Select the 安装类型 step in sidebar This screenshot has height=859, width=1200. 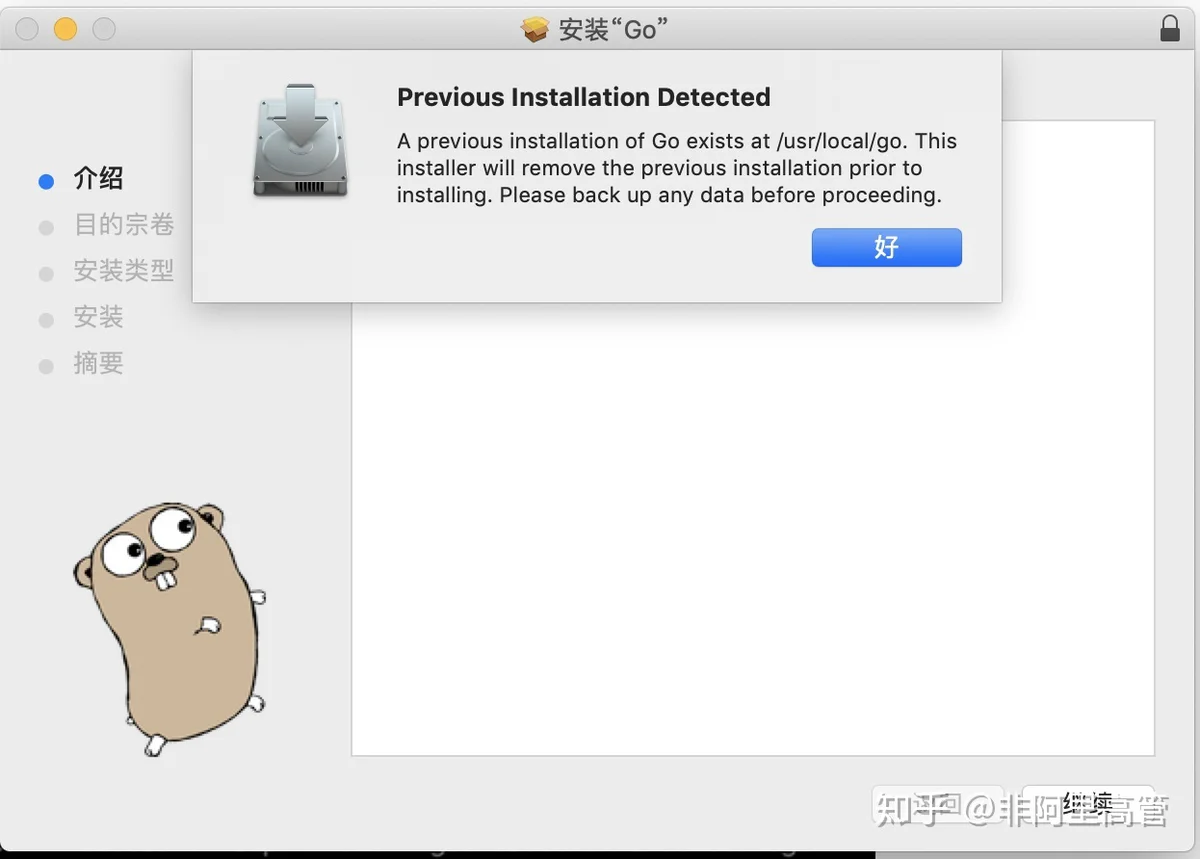tap(124, 271)
